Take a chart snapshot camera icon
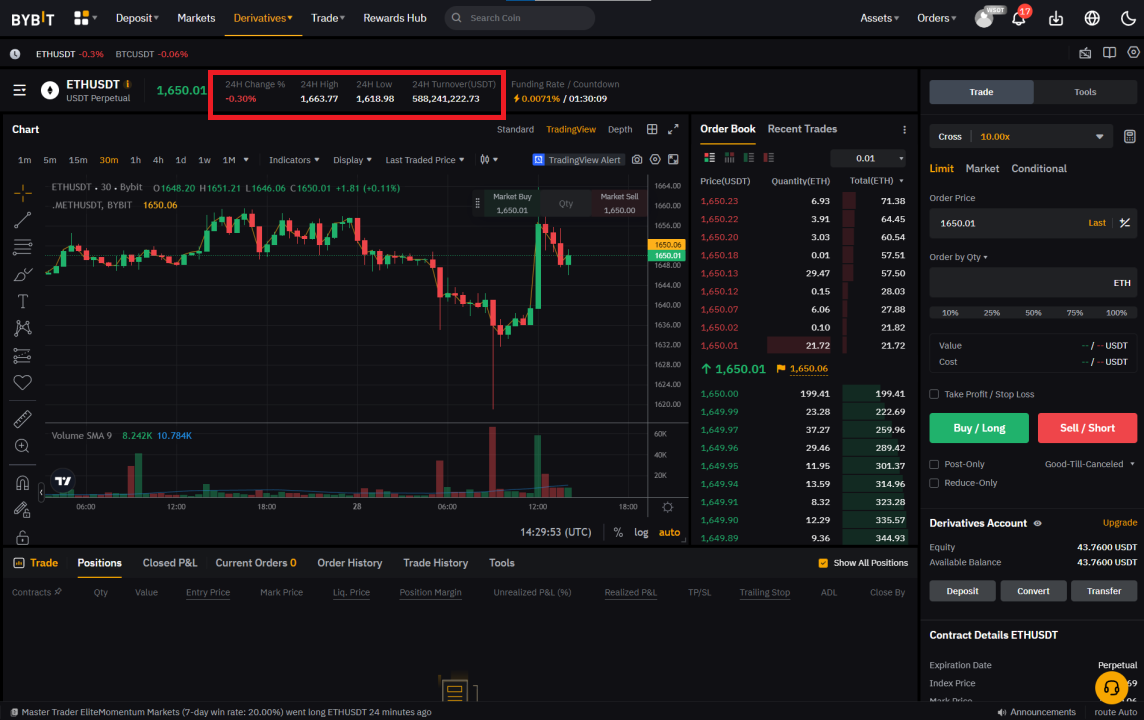This screenshot has width=1144, height=720. pyautogui.click(x=637, y=160)
